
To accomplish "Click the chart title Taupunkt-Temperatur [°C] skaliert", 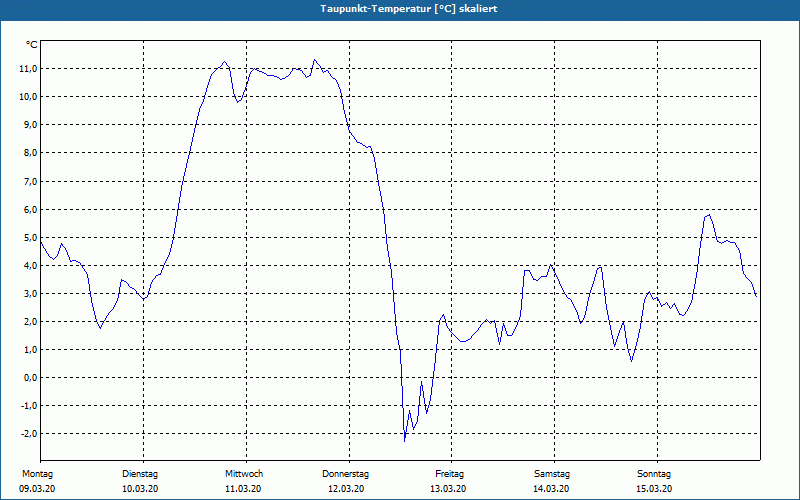I will point(409,9).
